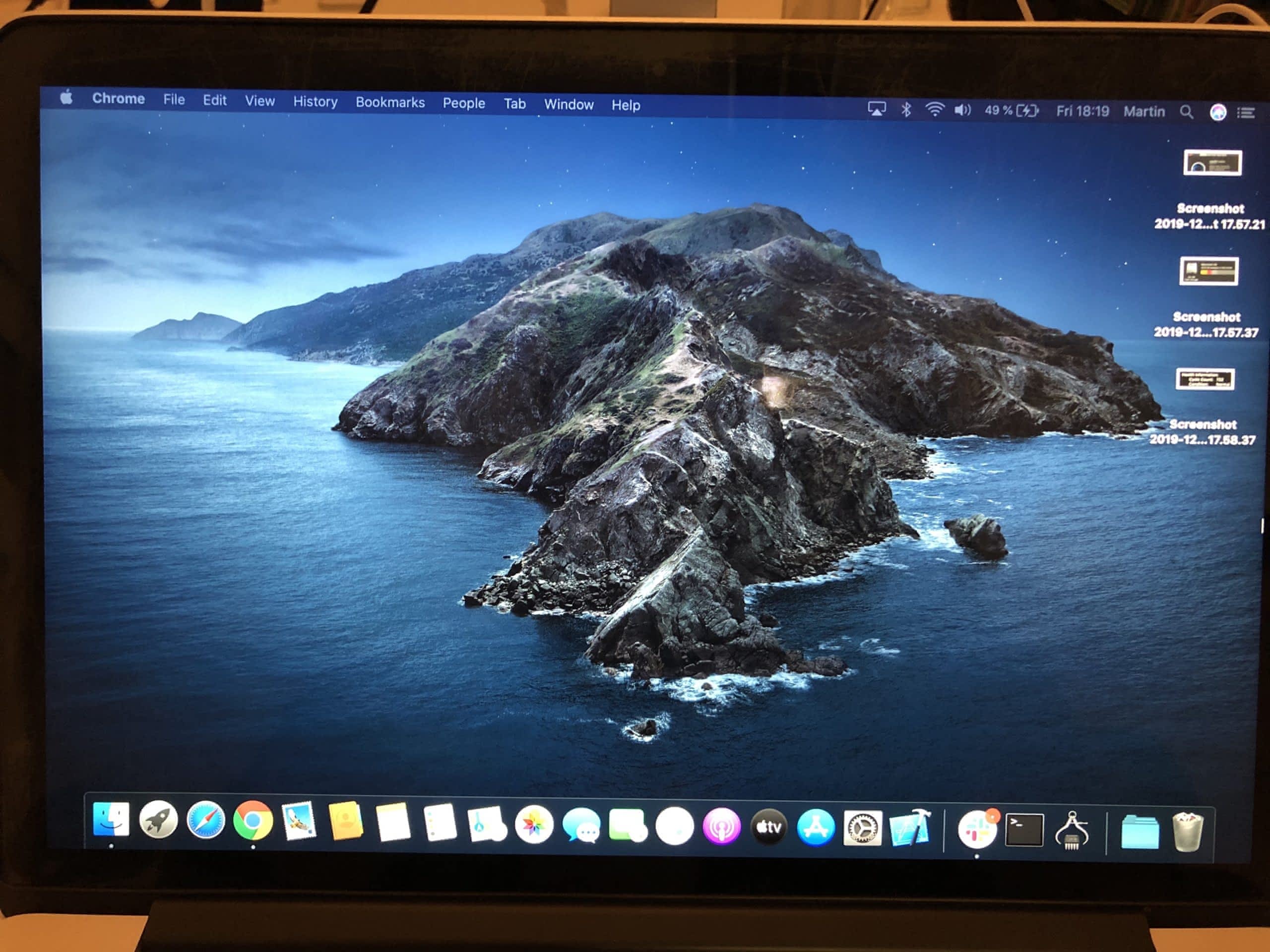
Task: Open Slack from the dock
Action: (977, 830)
